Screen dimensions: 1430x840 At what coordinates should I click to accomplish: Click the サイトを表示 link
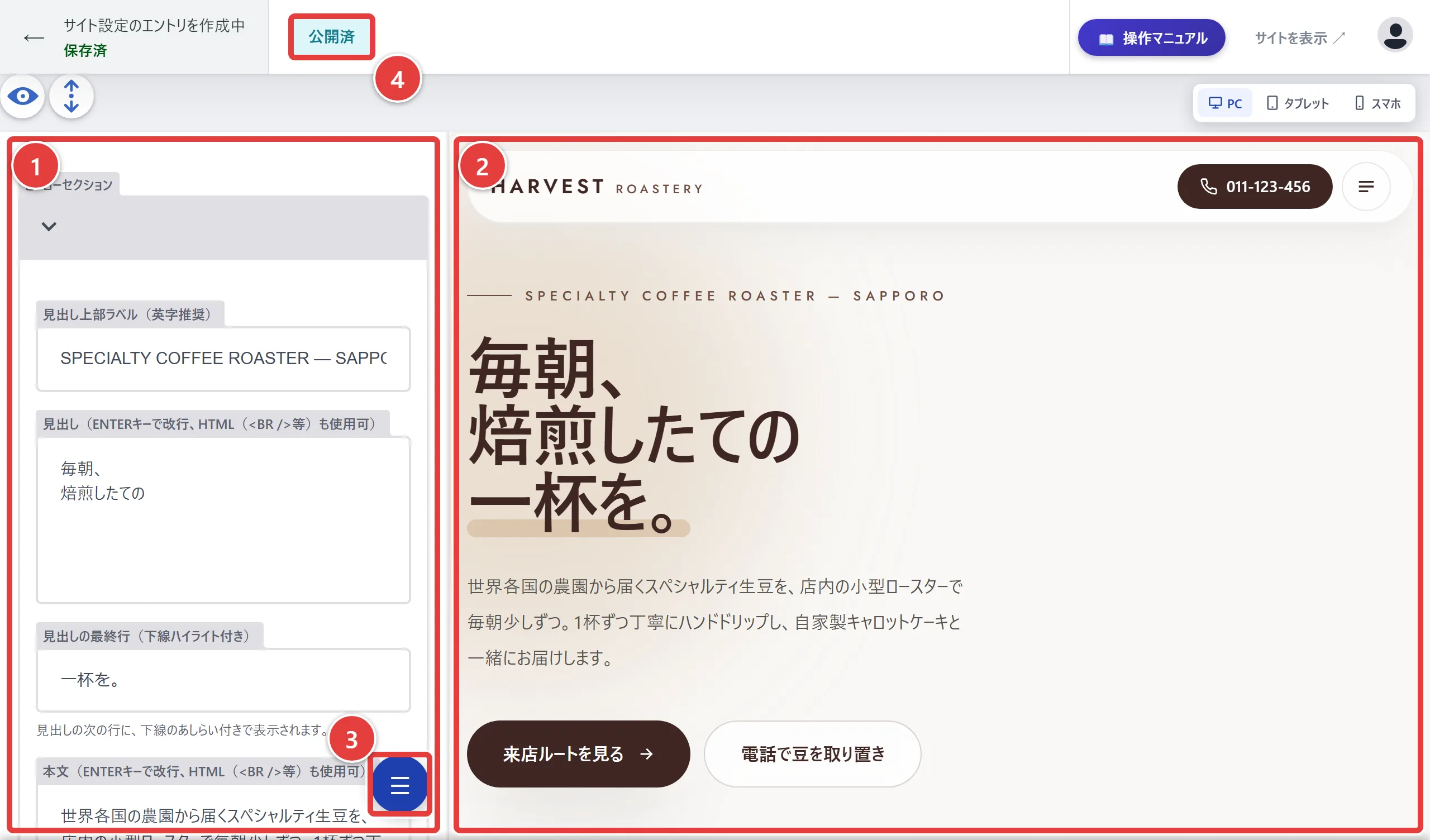[1299, 38]
